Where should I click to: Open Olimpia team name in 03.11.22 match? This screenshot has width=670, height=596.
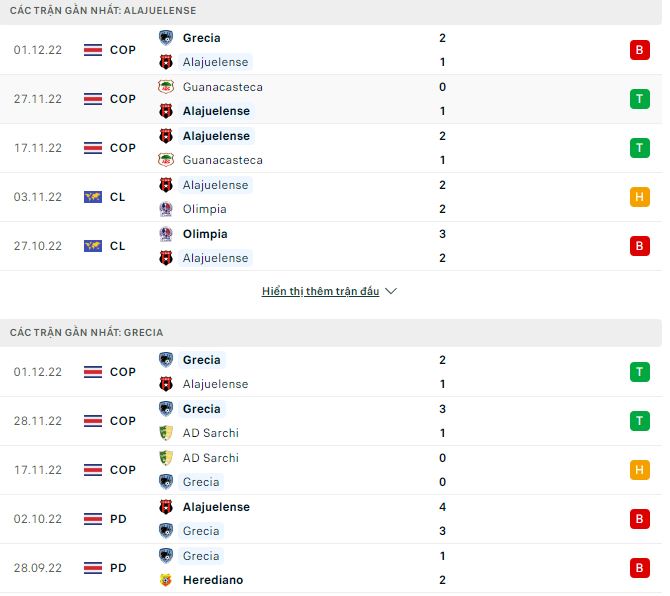point(205,209)
